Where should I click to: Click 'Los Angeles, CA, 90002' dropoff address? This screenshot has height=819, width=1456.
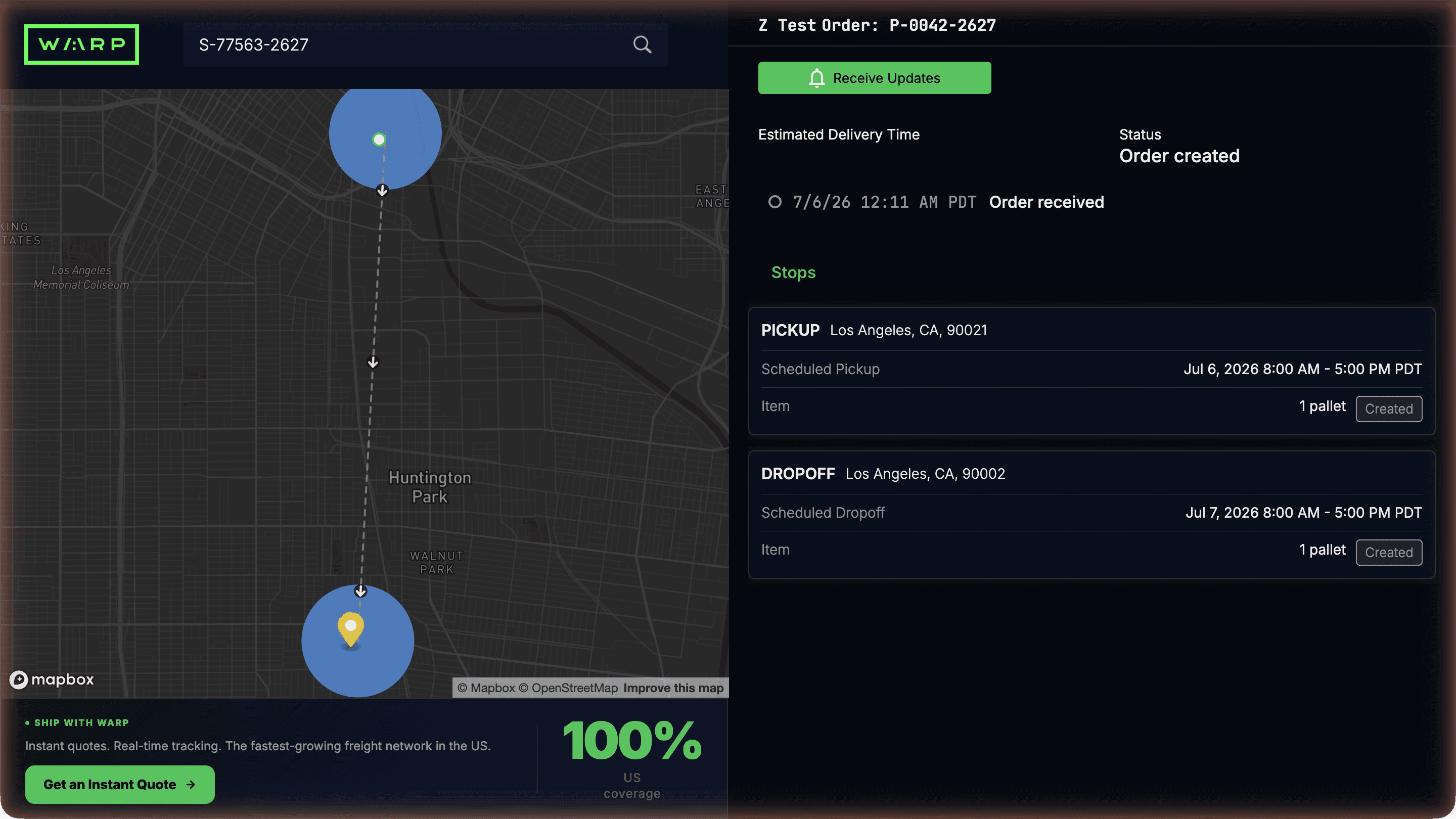tap(925, 474)
